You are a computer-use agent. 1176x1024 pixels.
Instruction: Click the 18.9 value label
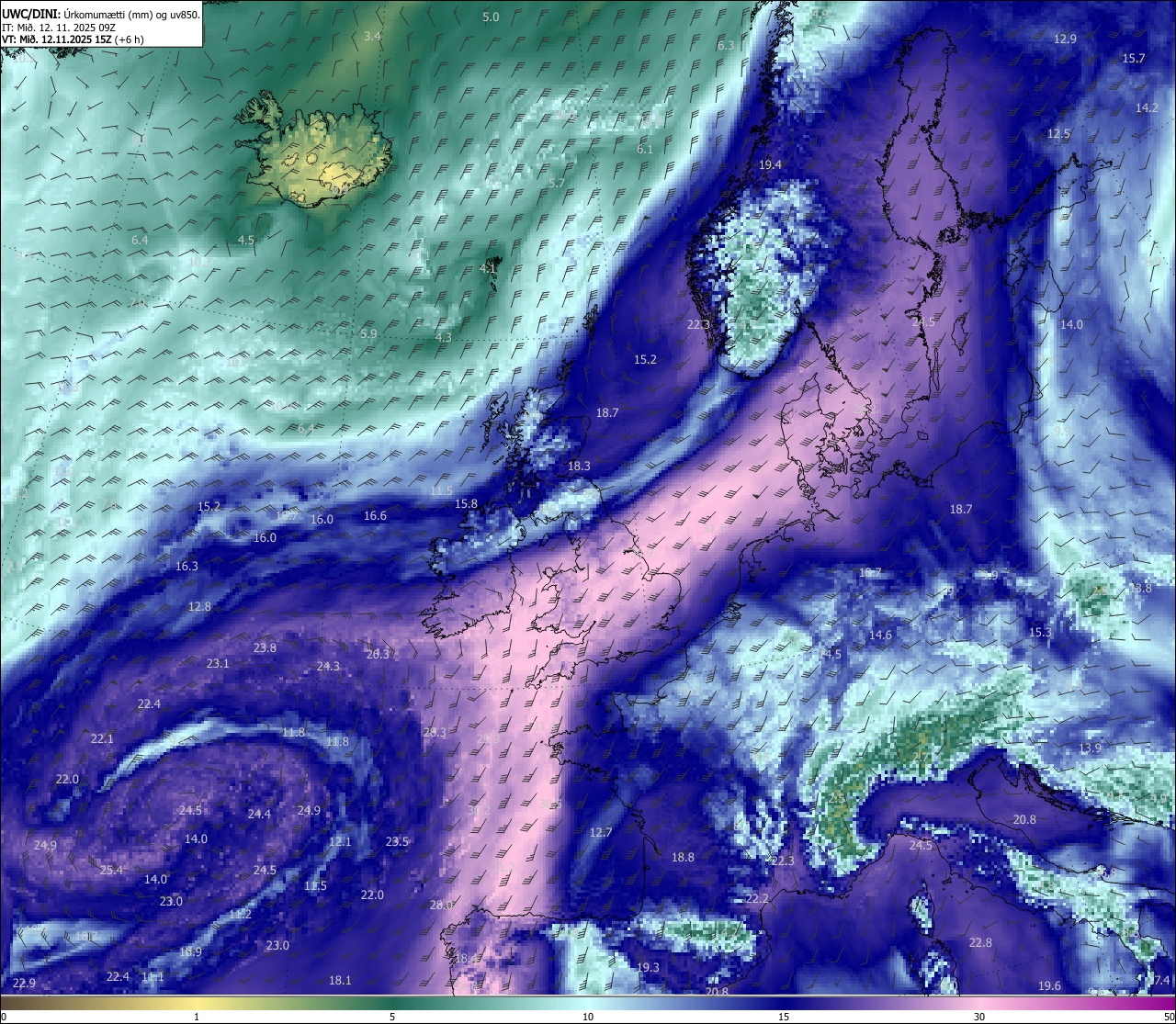pos(190,952)
